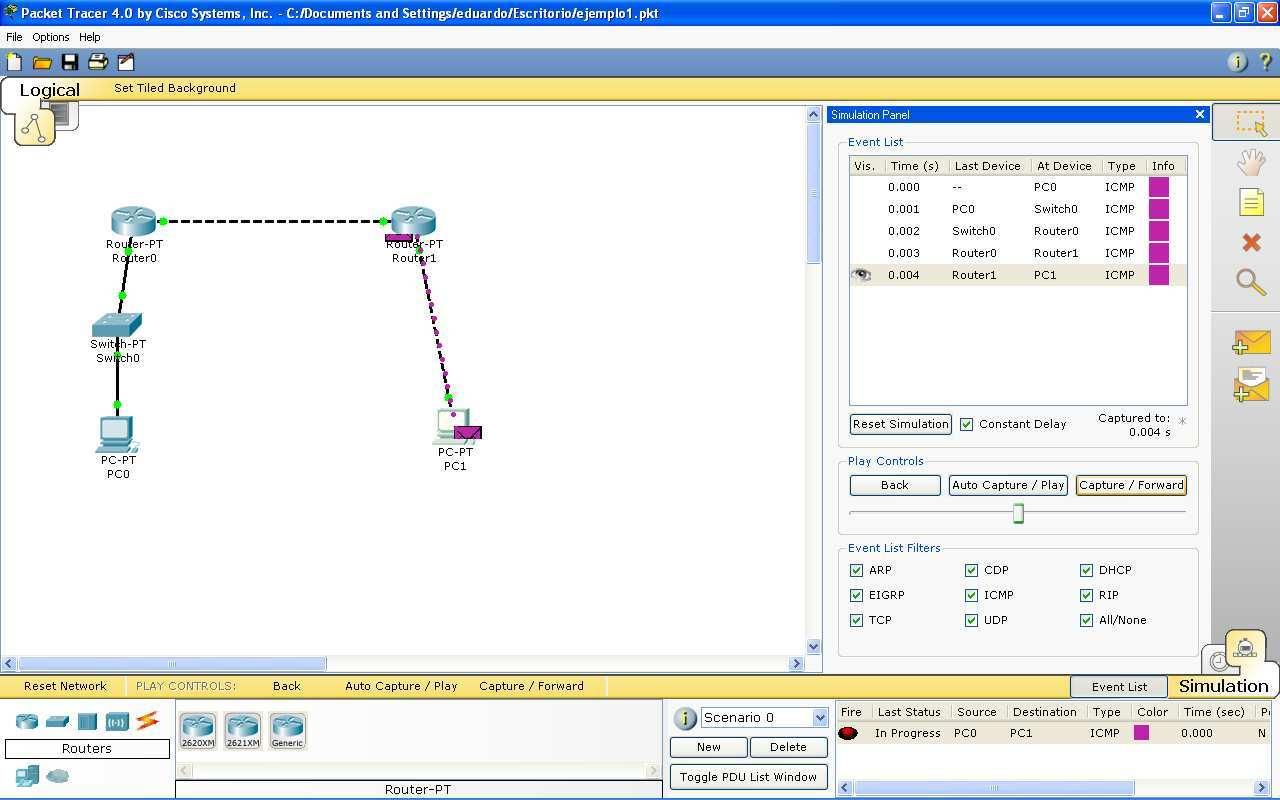1280x800 pixels.
Task: Click Delete scenario button
Action: [788, 747]
